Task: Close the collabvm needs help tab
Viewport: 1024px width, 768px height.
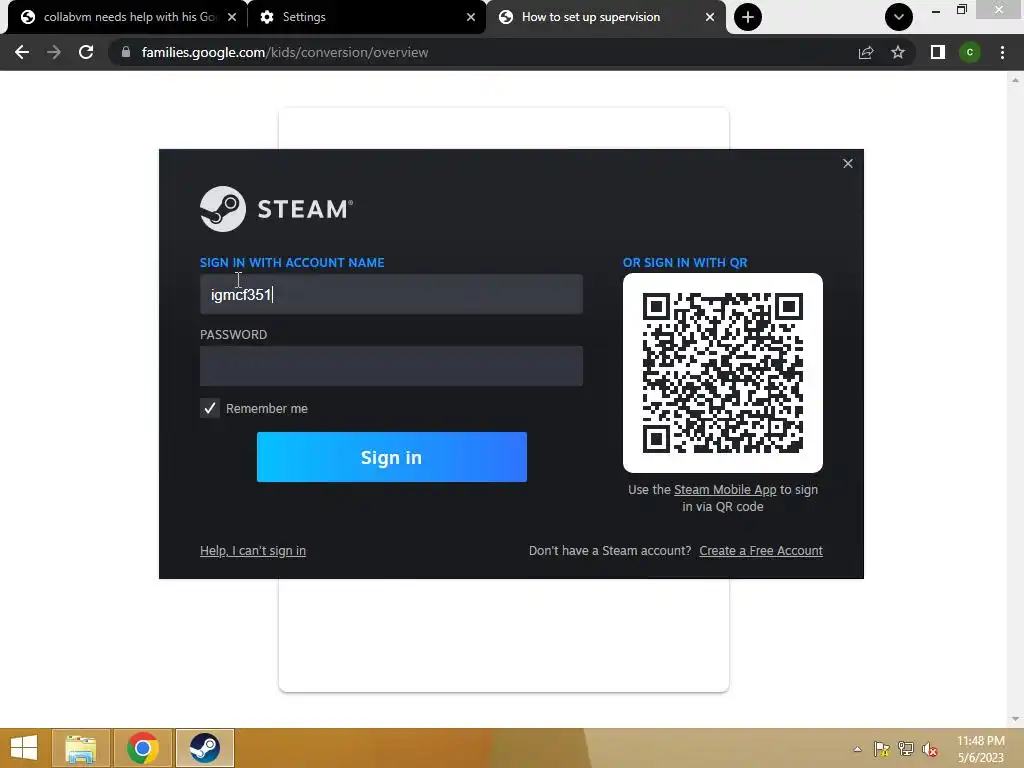Action: [232, 17]
